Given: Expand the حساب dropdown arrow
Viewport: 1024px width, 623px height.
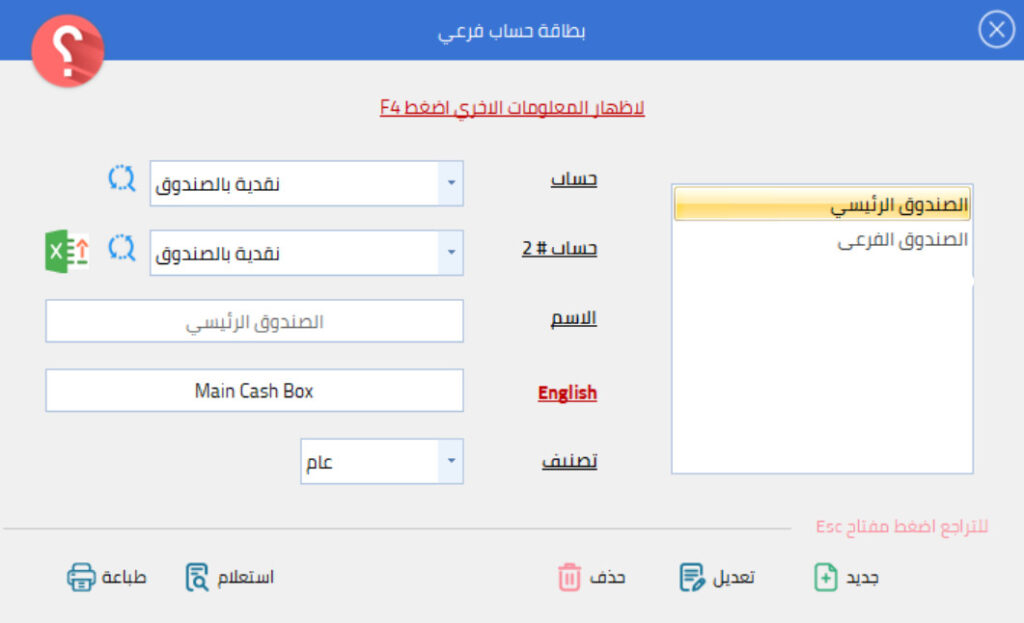Looking at the screenshot, I should pyautogui.click(x=450, y=184).
